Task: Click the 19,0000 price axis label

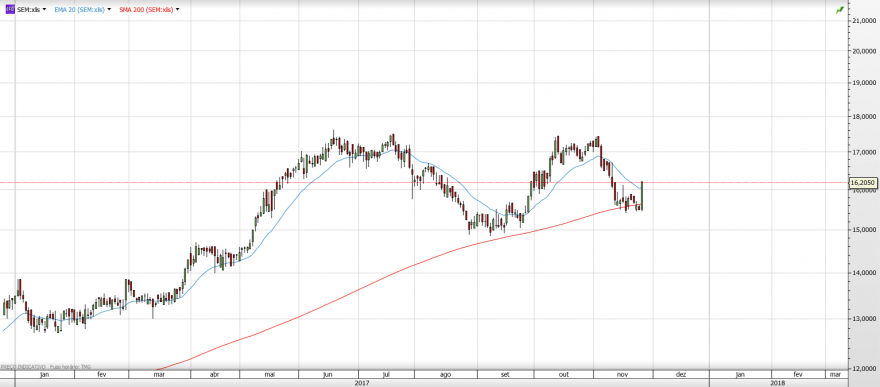Action: click(864, 82)
